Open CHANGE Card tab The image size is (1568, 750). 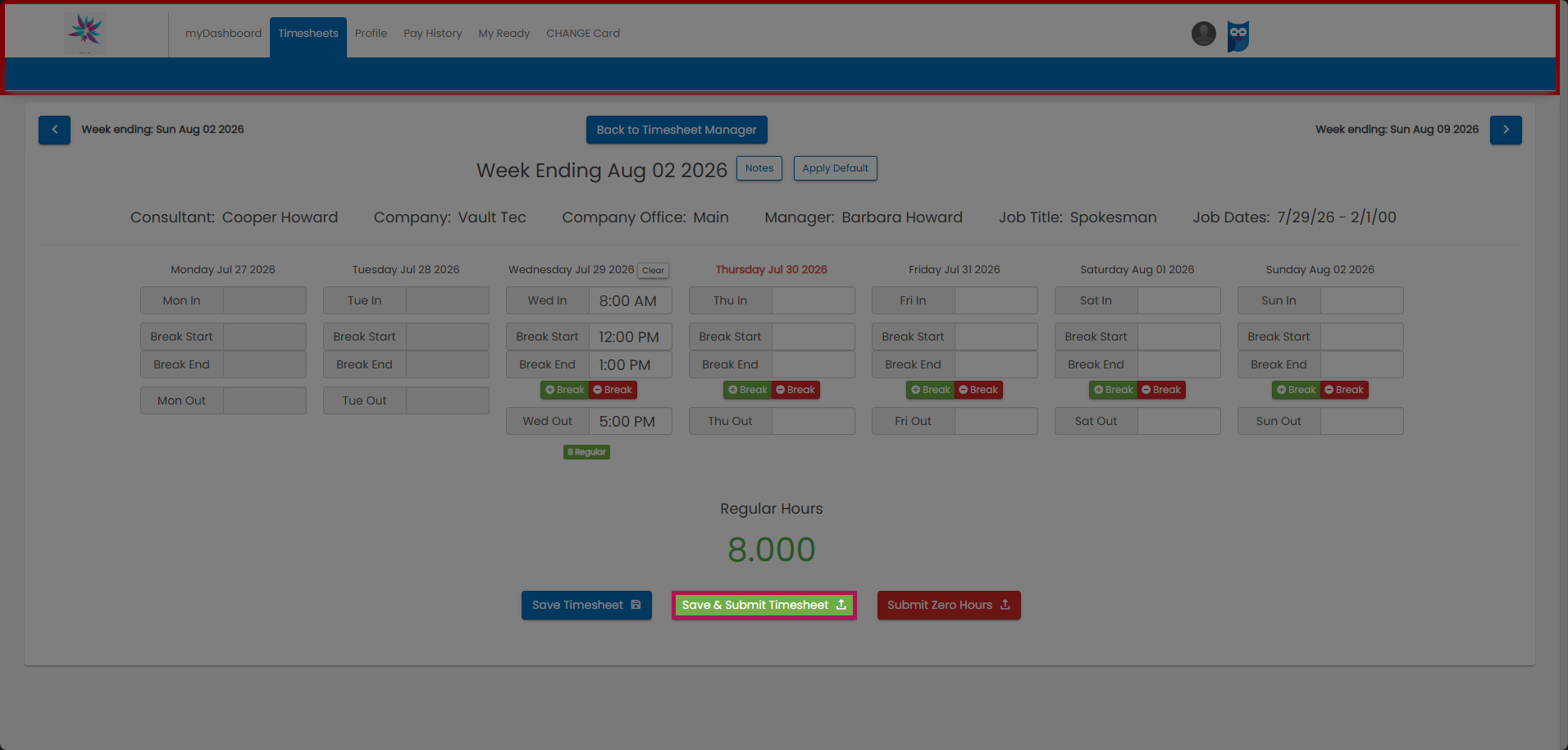(583, 34)
